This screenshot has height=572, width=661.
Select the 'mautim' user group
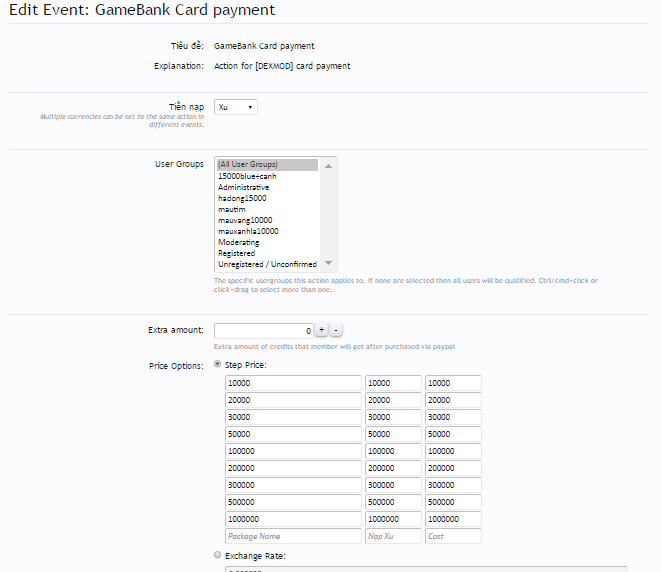(x=266, y=209)
